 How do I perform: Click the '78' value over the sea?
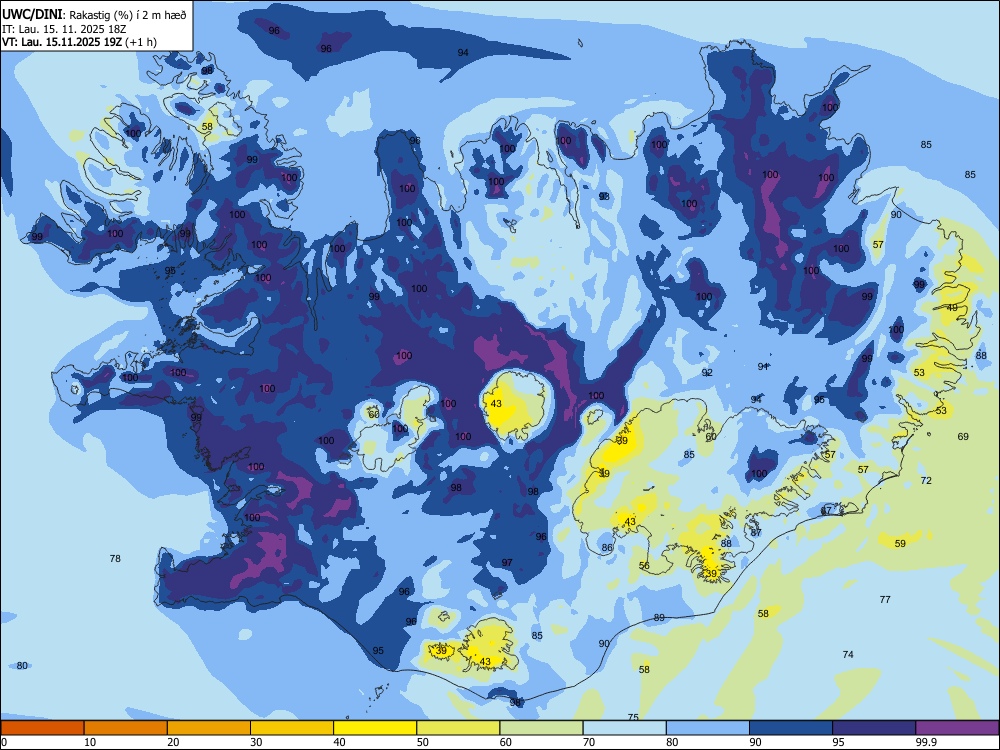point(115,558)
